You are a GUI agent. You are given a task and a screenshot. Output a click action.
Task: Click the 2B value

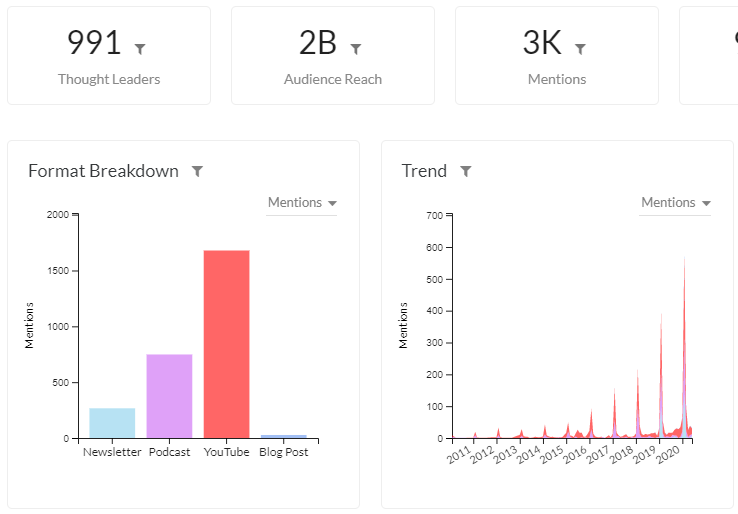(x=318, y=42)
